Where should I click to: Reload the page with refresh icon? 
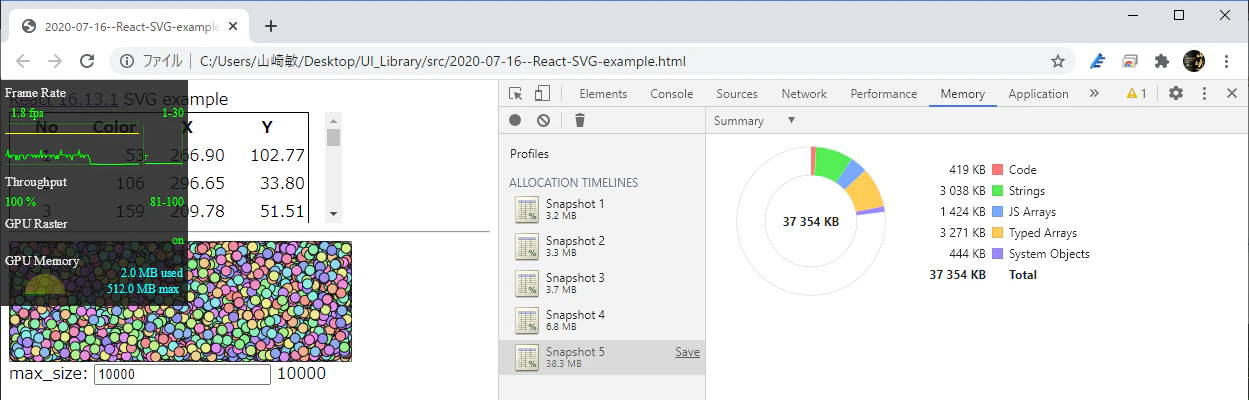[87, 61]
